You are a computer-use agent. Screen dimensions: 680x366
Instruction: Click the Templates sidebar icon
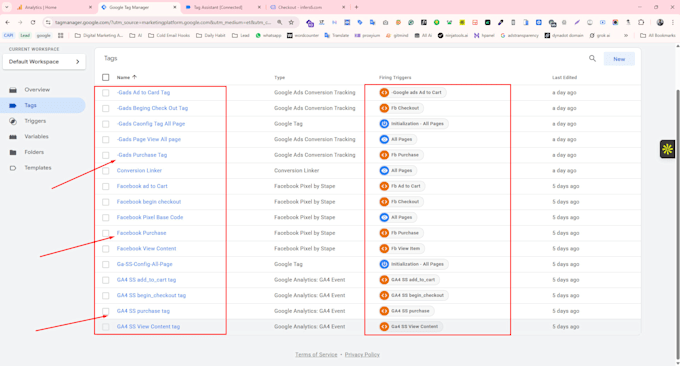[x=13, y=168]
